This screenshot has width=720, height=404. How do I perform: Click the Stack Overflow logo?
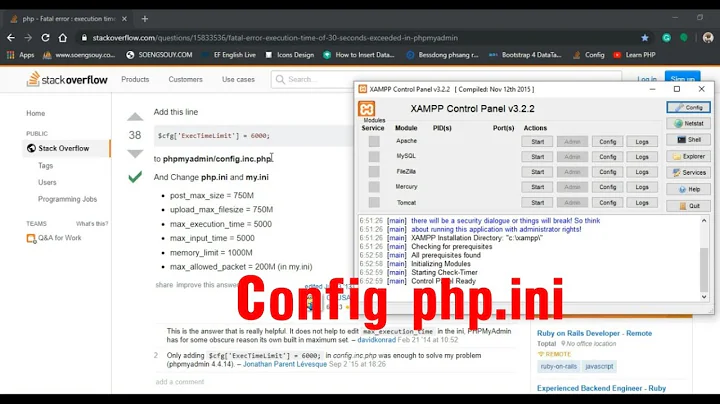pyautogui.click(x=67, y=79)
